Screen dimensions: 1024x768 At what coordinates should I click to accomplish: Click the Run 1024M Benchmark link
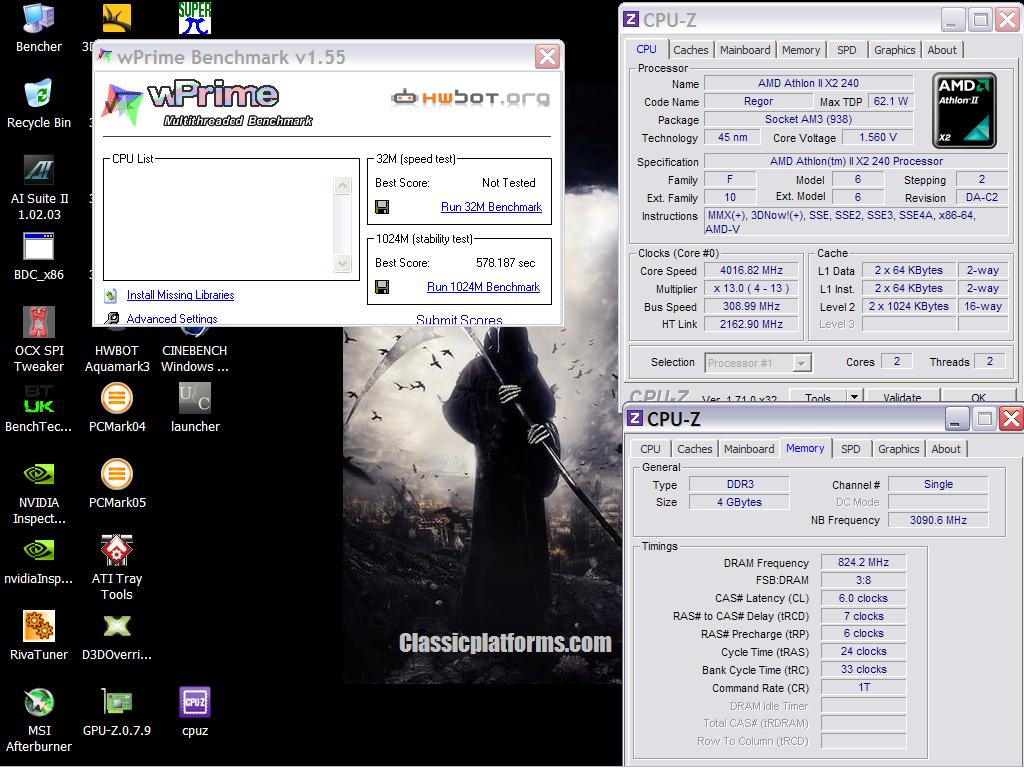tap(483, 287)
